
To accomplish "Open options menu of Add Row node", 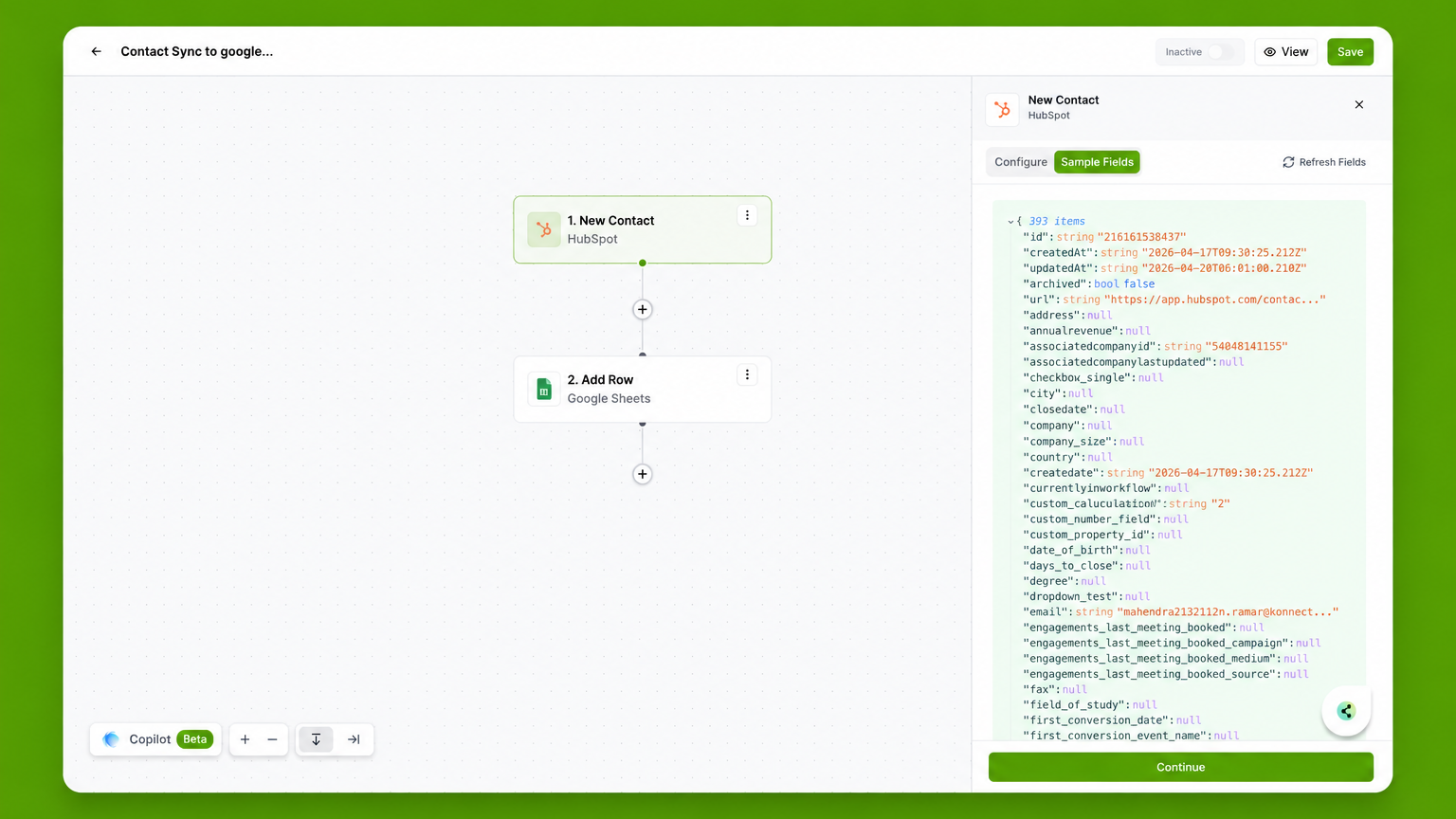I will (747, 374).
